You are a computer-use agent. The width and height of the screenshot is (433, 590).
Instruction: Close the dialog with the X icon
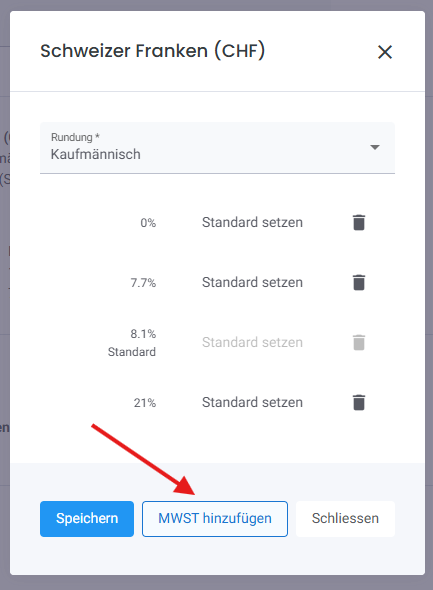pos(385,52)
